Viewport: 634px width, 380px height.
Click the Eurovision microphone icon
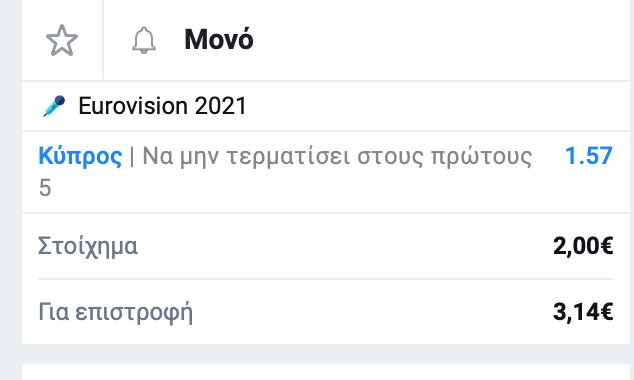(55, 106)
